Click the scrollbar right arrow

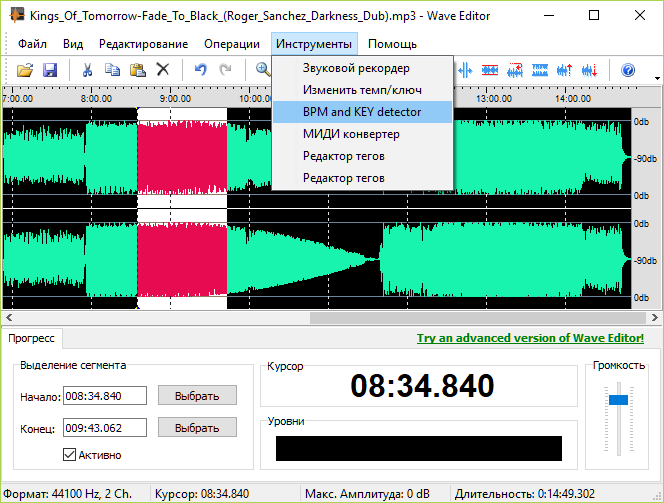(655, 317)
